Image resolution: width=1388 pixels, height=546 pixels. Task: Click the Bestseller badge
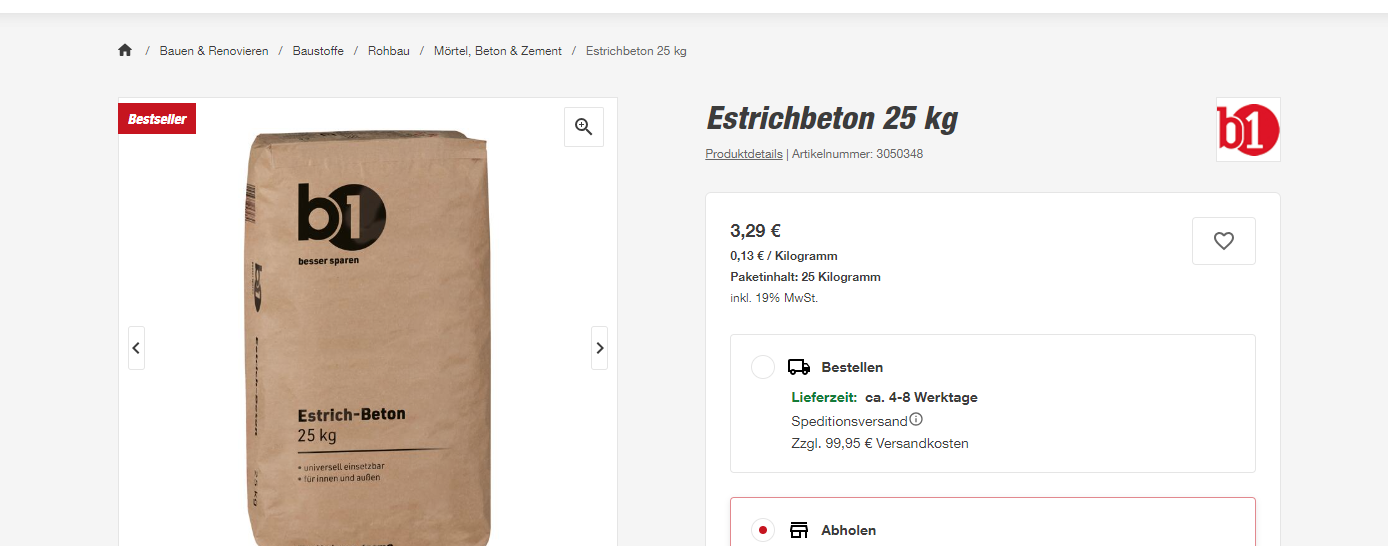pos(157,119)
